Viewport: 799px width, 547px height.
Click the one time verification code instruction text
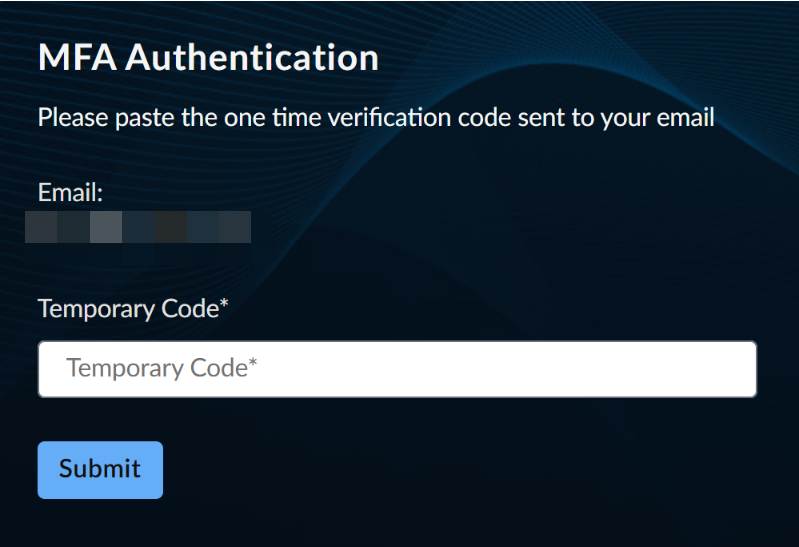[376, 118]
